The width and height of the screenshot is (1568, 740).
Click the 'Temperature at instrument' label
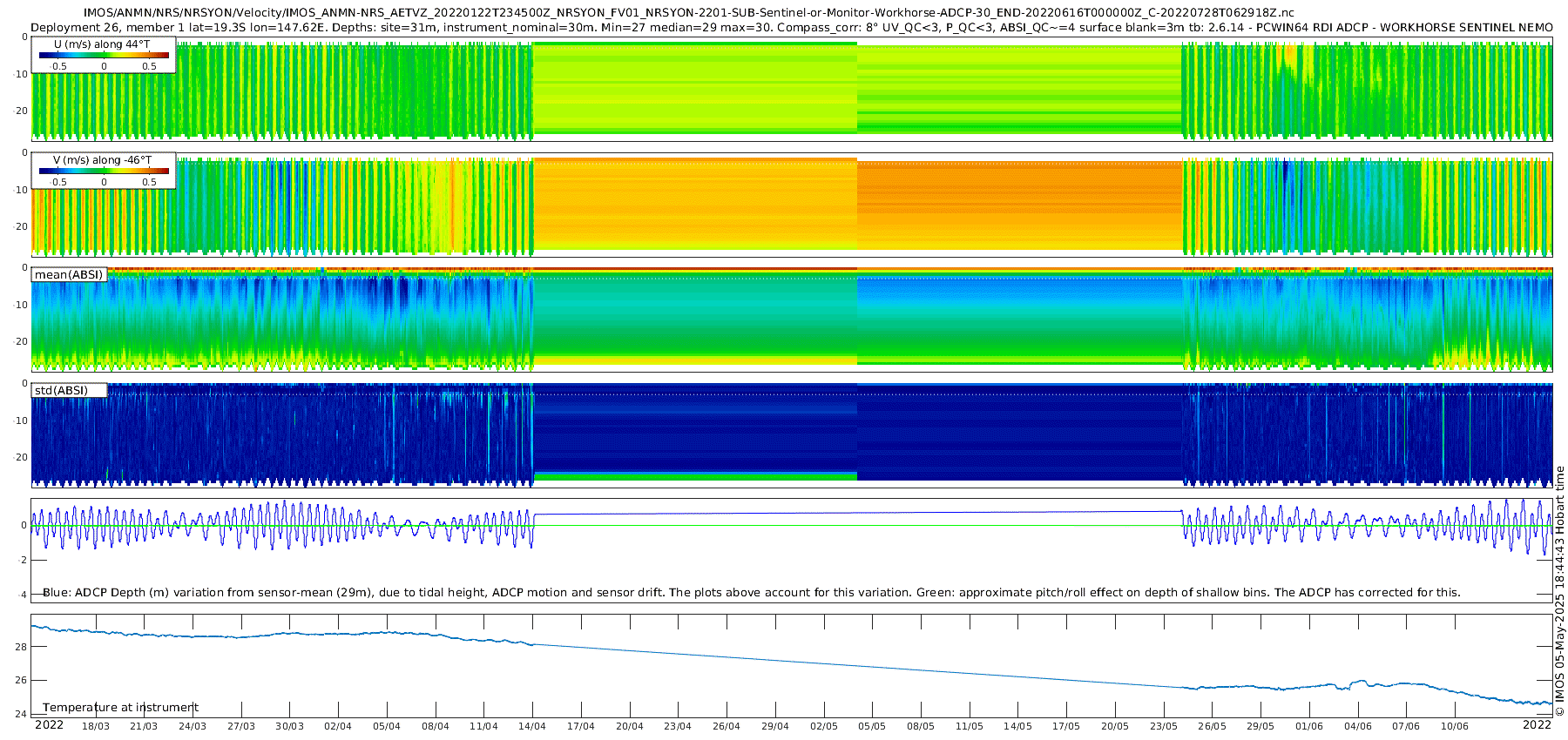coord(120,708)
